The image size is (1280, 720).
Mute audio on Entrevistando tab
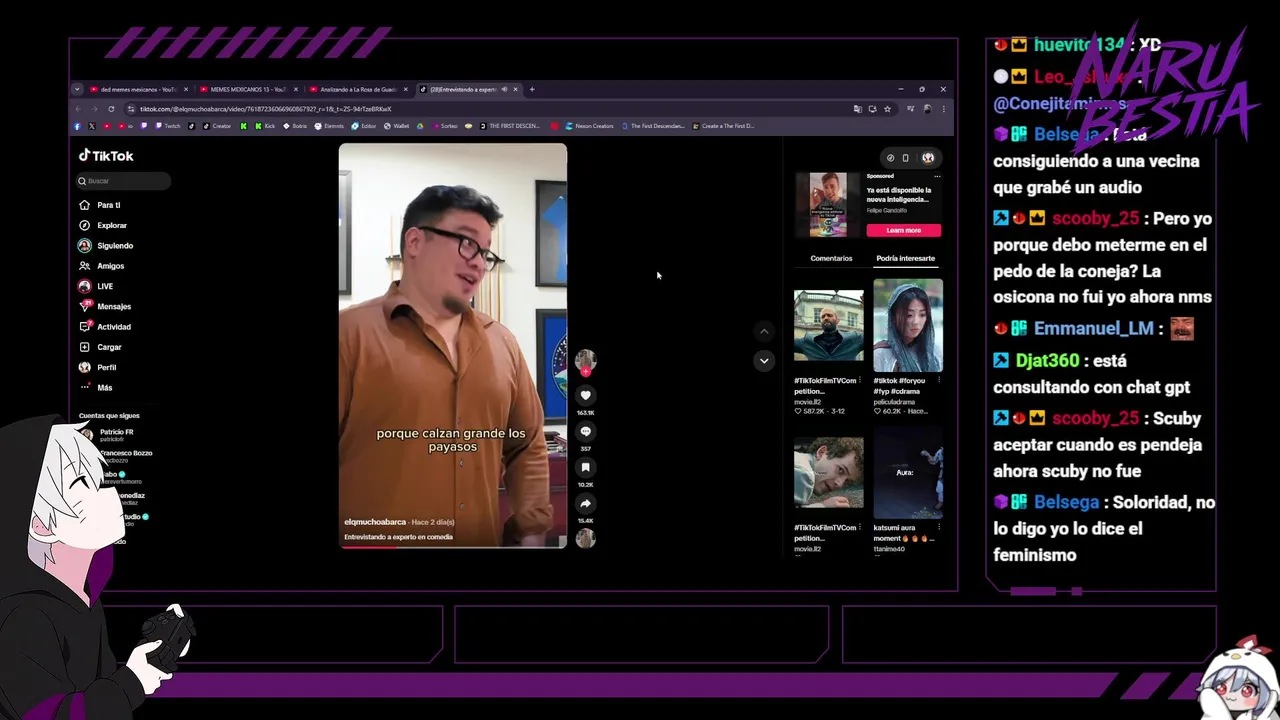pos(504,89)
